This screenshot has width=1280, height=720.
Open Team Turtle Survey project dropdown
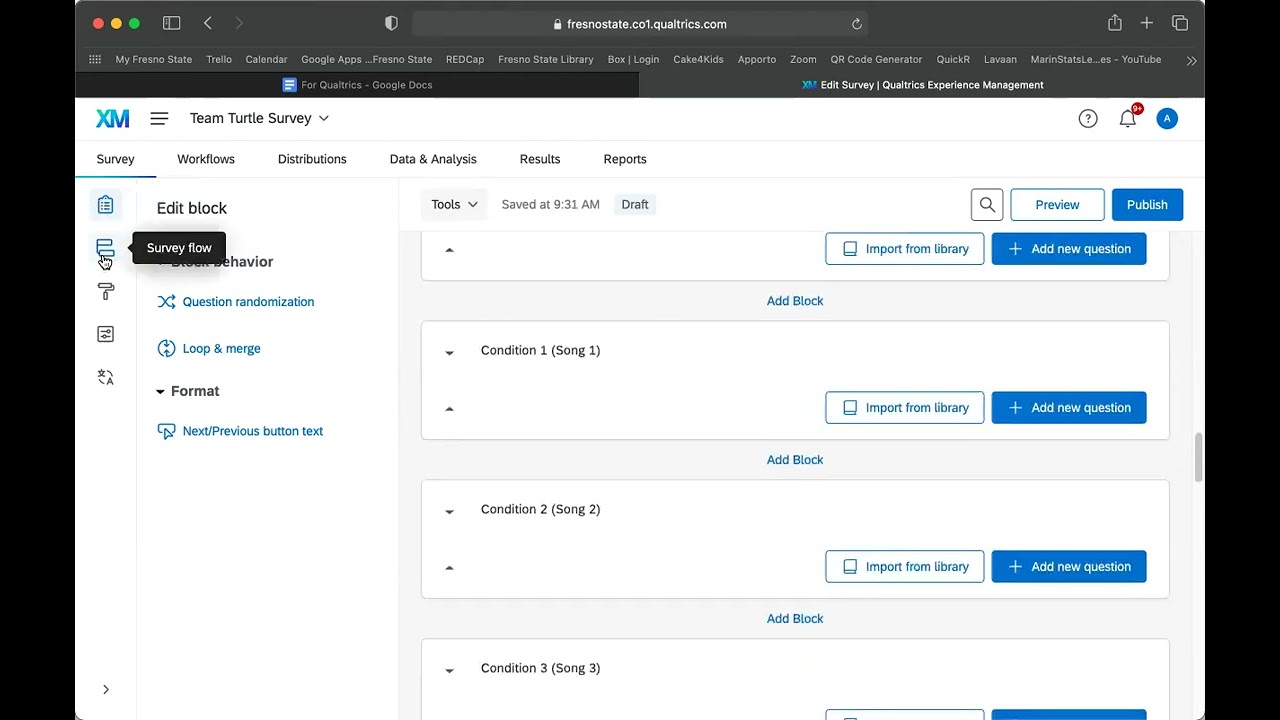(259, 118)
